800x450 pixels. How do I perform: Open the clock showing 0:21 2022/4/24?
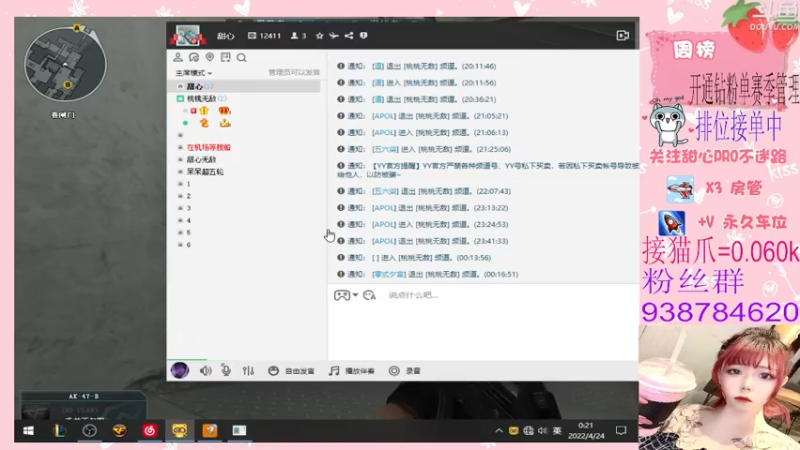[586, 431]
